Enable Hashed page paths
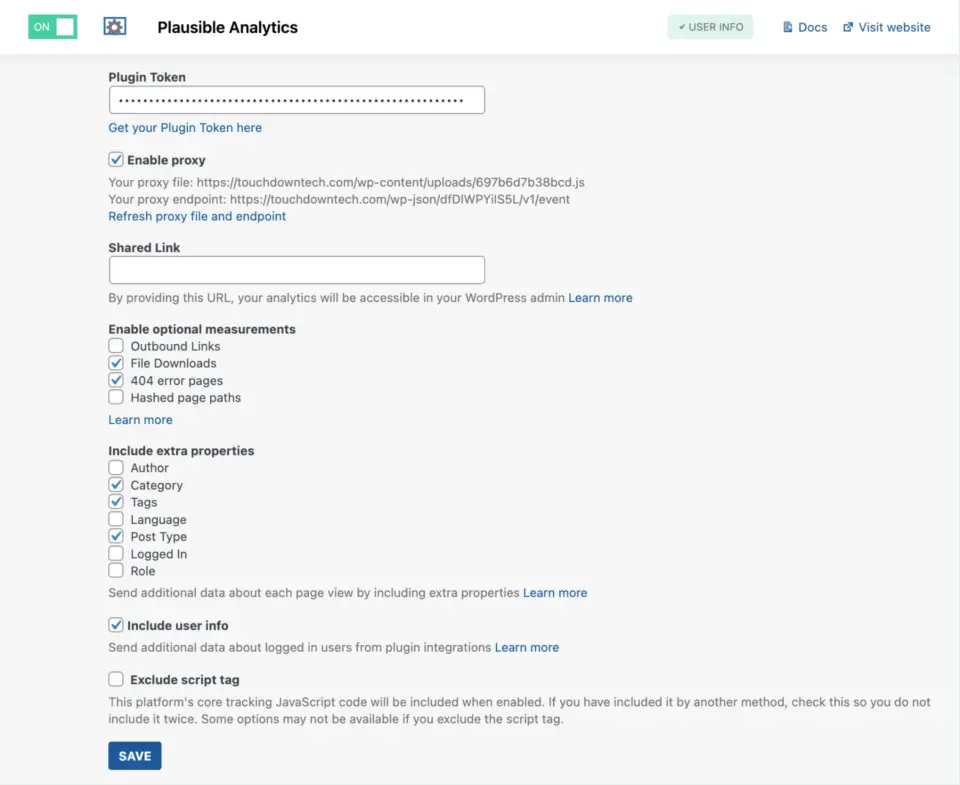Image resolution: width=960 pixels, height=785 pixels. tap(116, 397)
